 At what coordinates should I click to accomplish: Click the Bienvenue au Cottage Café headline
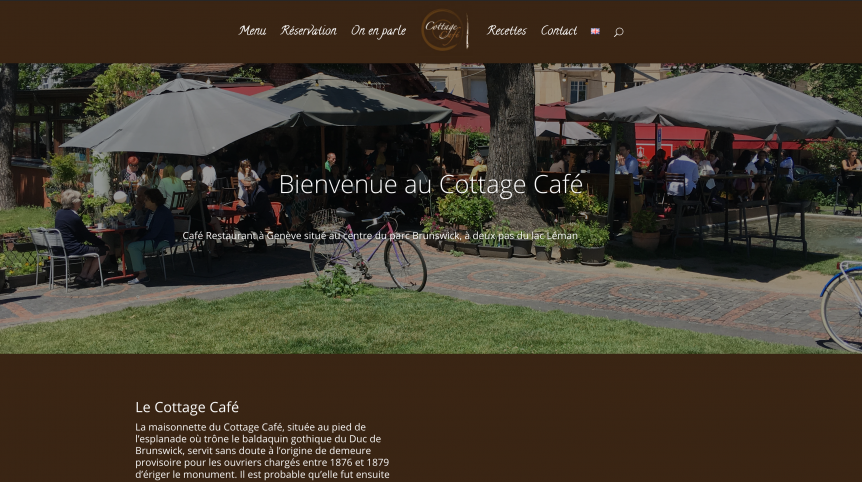pos(430,185)
